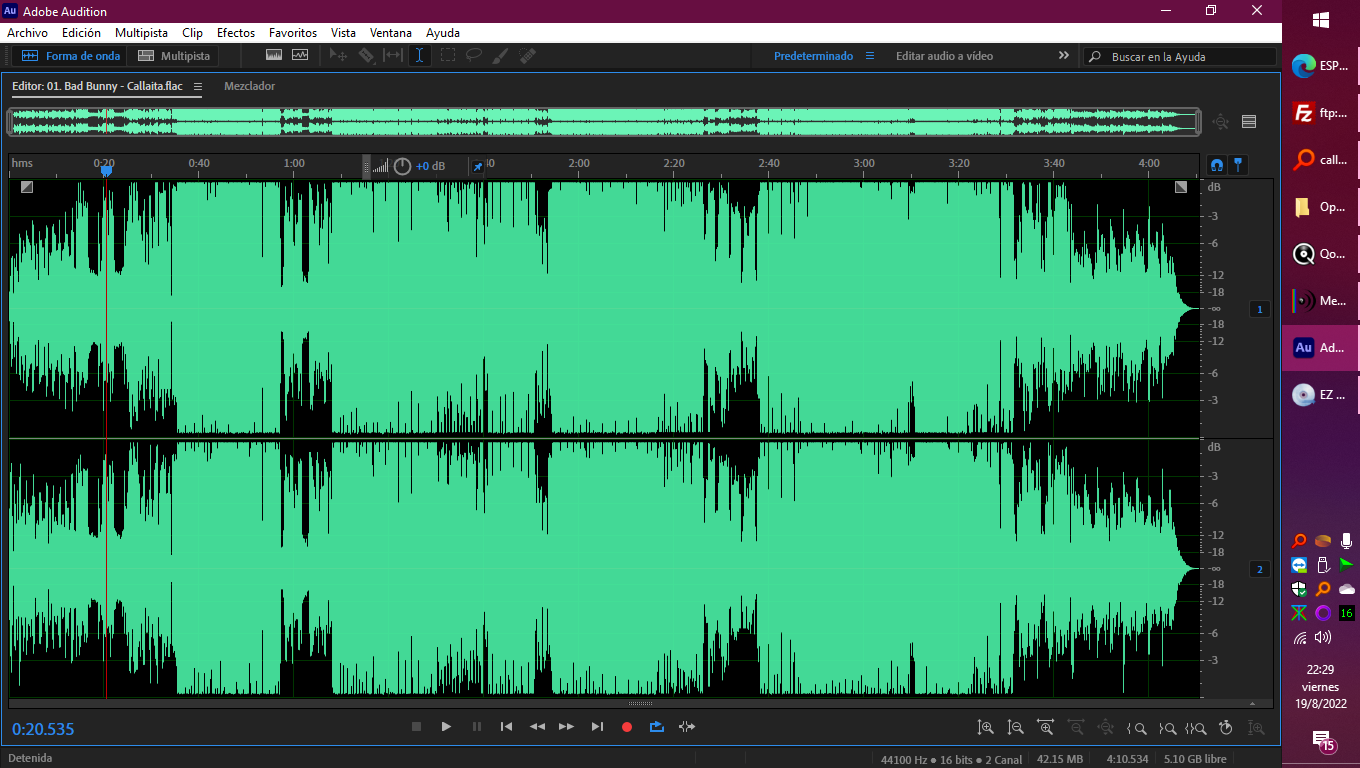Select Editar audio a vídeo workspace
The width and height of the screenshot is (1360, 768).
tap(944, 56)
